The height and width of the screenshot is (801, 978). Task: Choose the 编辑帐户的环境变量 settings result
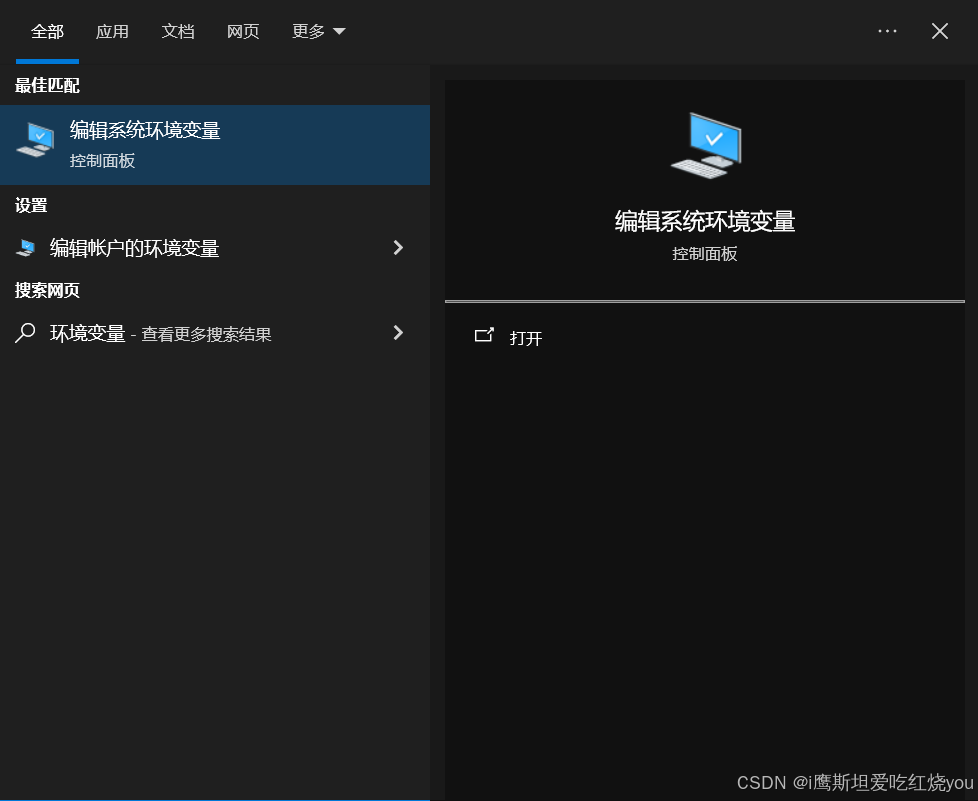tap(135, 248)
